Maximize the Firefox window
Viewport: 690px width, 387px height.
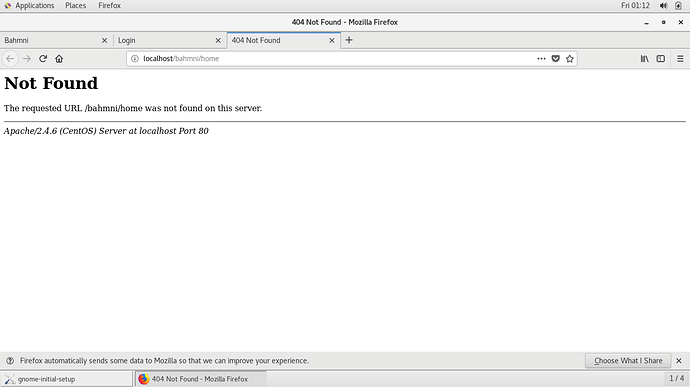click(x=664, y=22)
